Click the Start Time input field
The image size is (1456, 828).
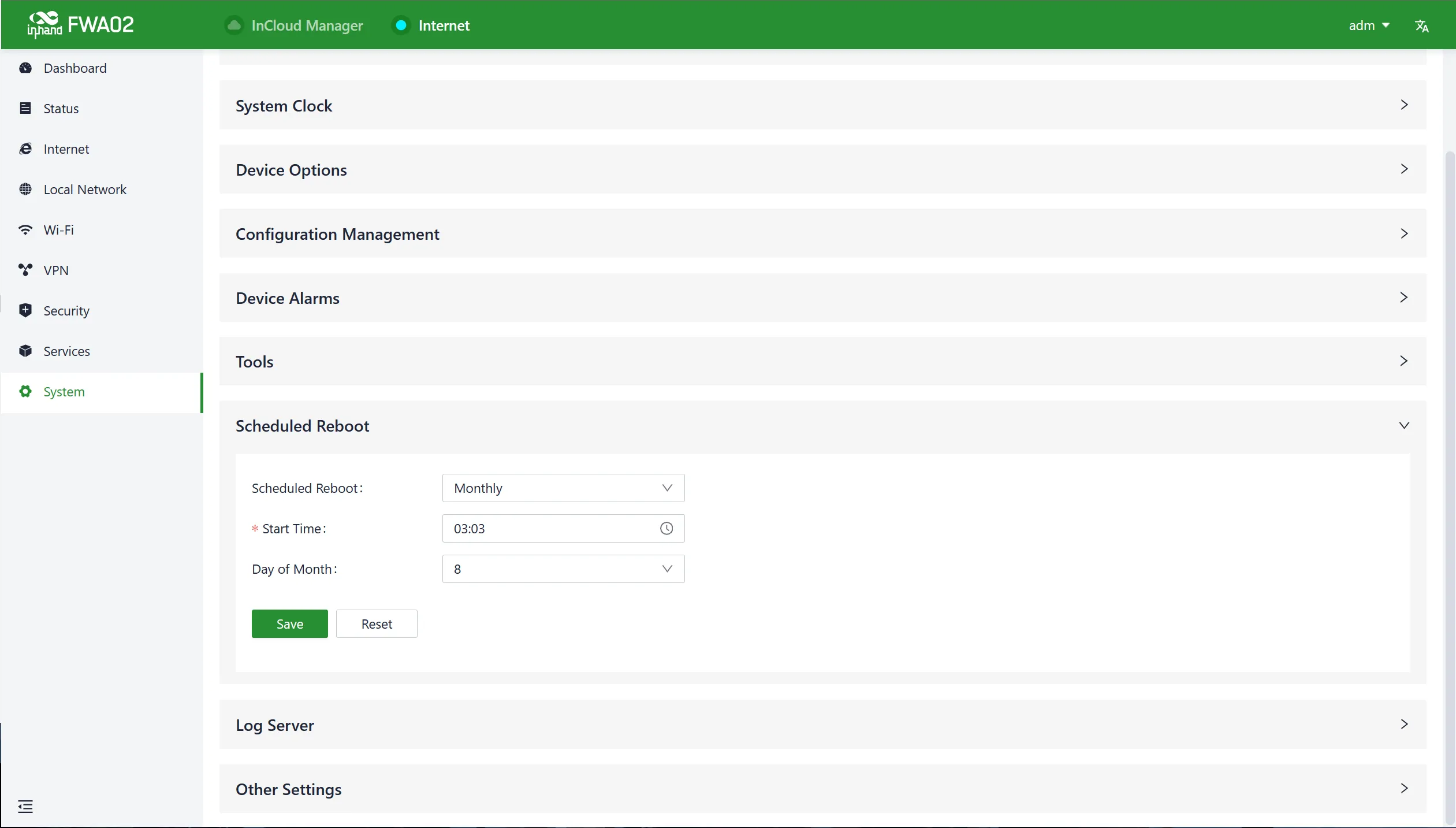pos(563,529)
